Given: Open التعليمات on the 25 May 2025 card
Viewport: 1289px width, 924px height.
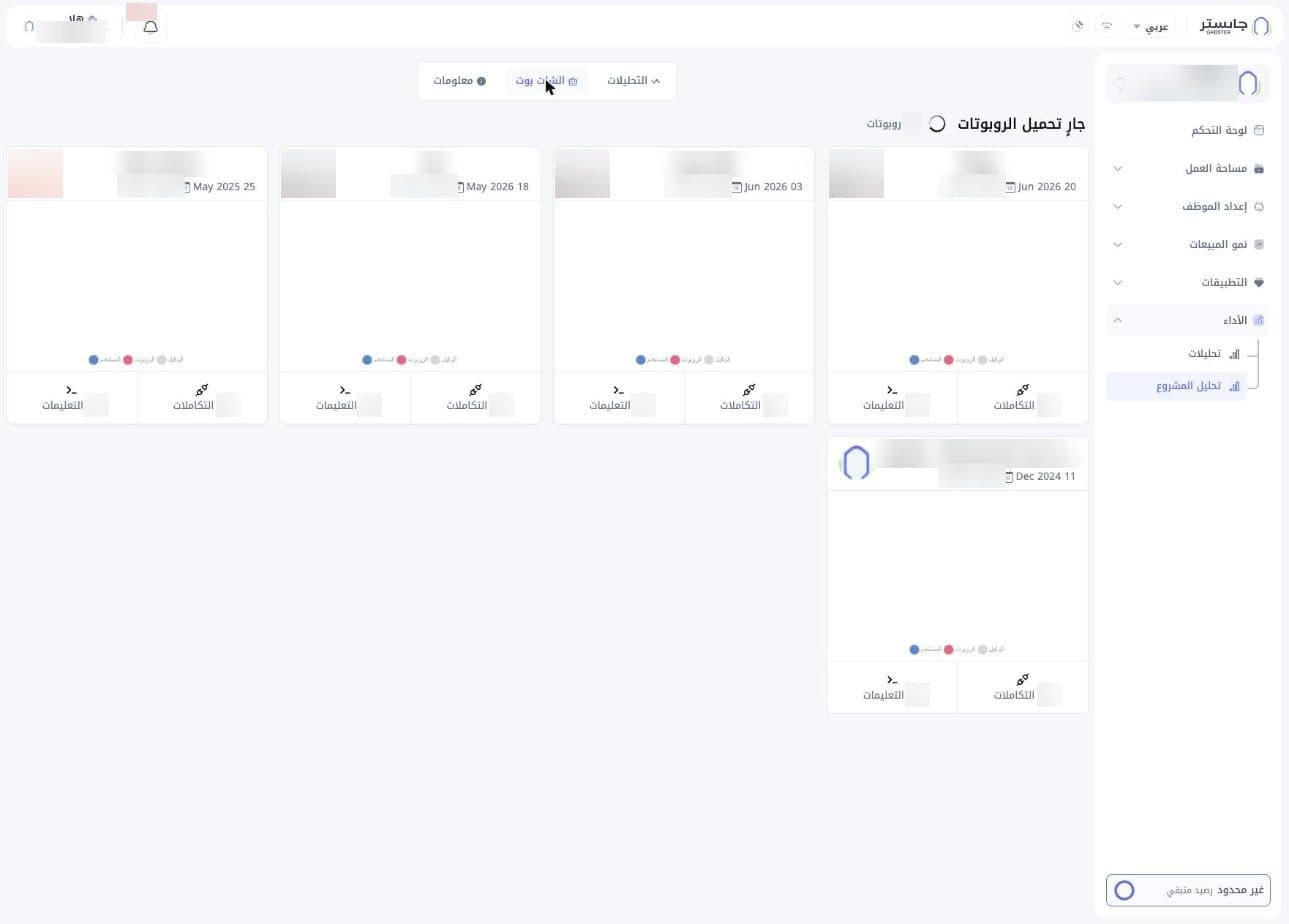Looking at the screenshot, I should click(x=72, y=398).
